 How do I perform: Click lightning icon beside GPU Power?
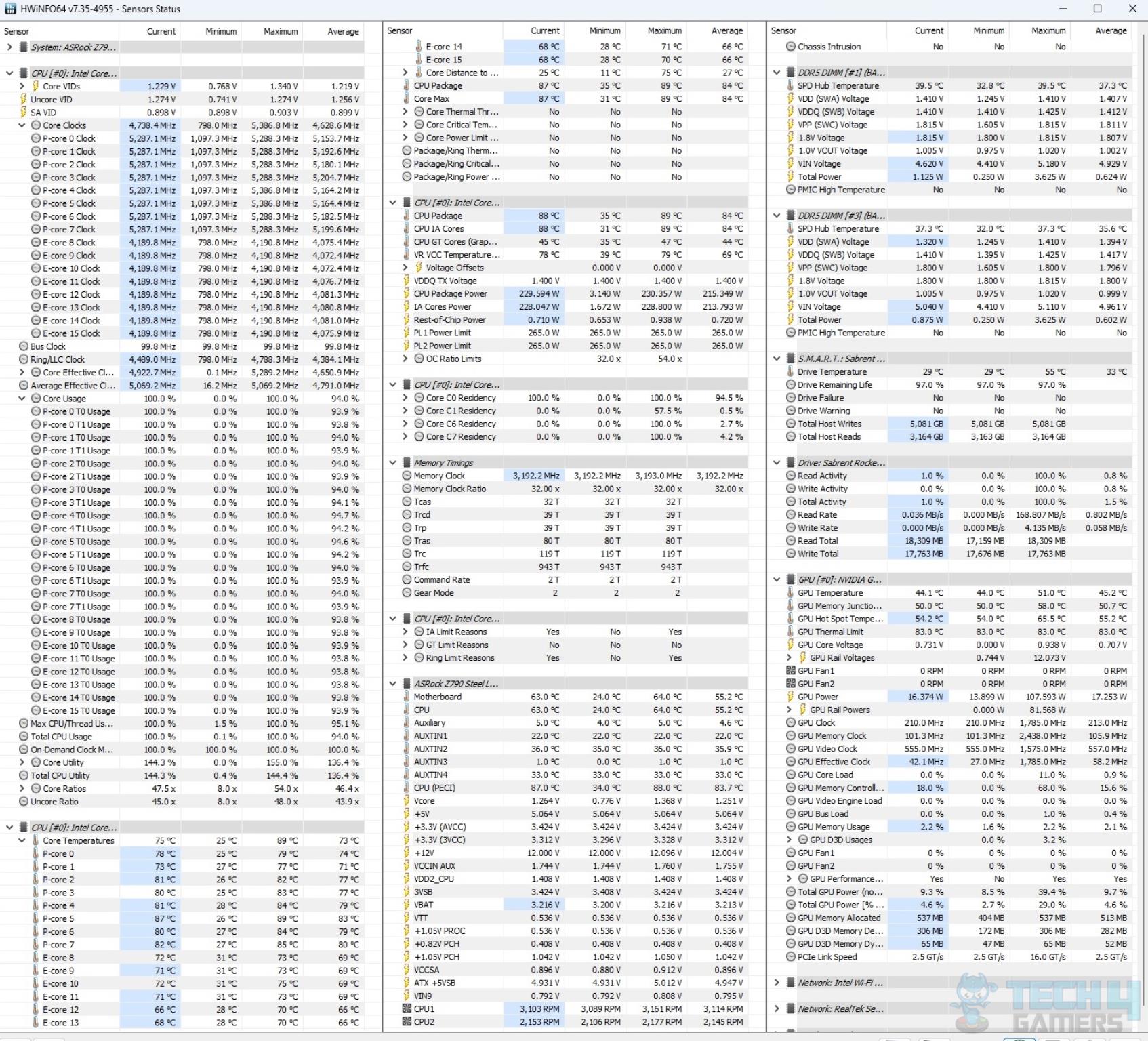tap(790, 697)
